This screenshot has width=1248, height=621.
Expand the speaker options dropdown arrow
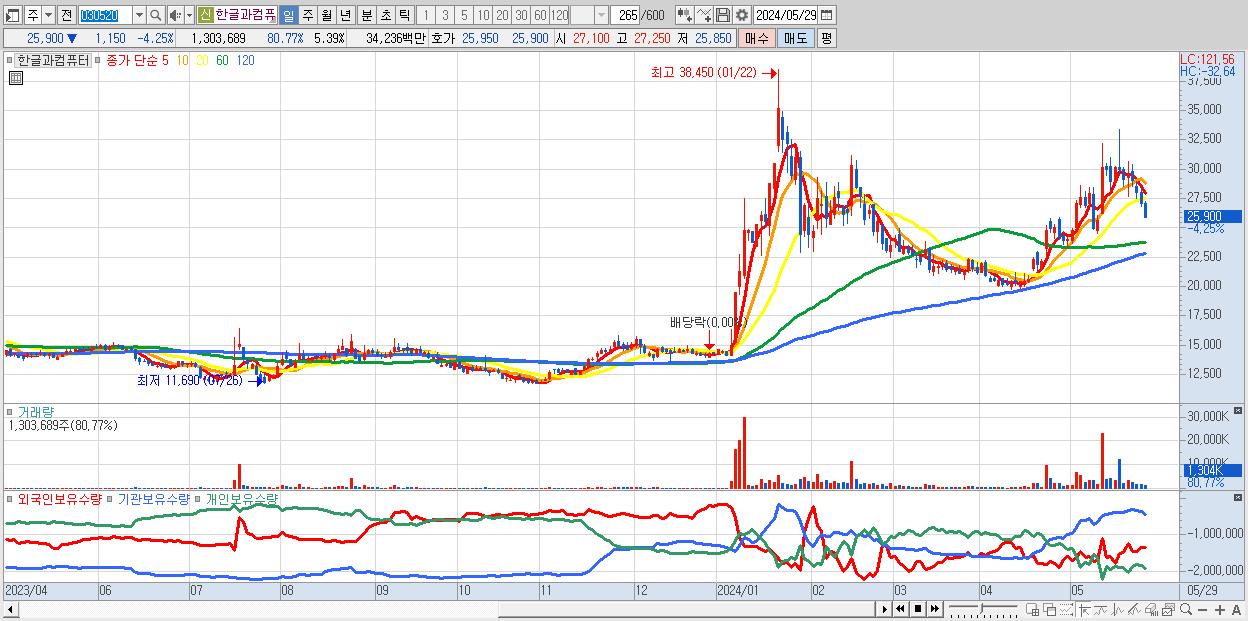pos(189,15)
